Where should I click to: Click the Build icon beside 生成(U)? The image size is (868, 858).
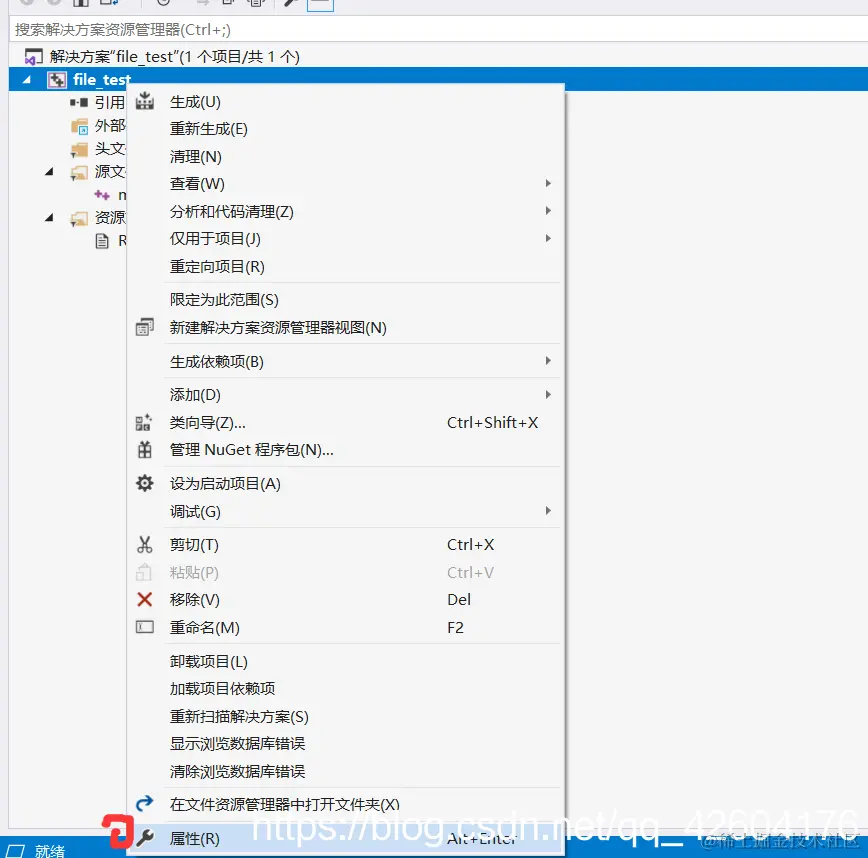click(144, 101)
